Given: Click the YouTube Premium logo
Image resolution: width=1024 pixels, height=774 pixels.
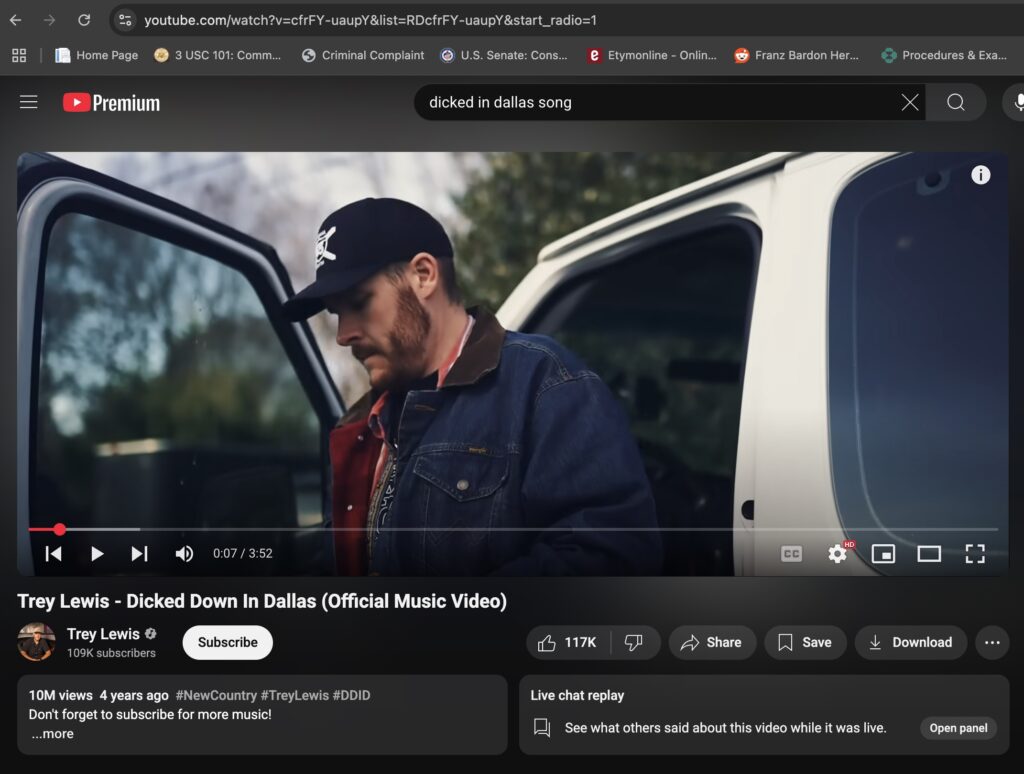Looking at the screenshot, I should [111, 102].
